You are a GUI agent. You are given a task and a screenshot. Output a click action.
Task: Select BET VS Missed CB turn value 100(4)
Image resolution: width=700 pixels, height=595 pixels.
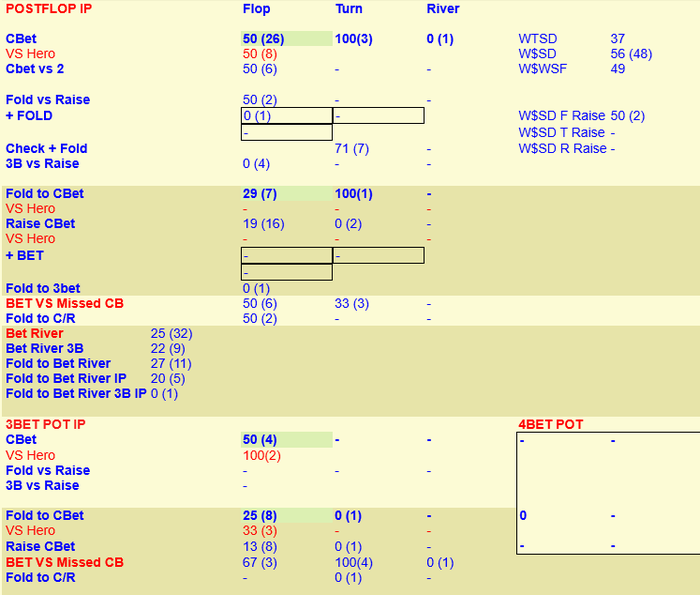point(354,562)
